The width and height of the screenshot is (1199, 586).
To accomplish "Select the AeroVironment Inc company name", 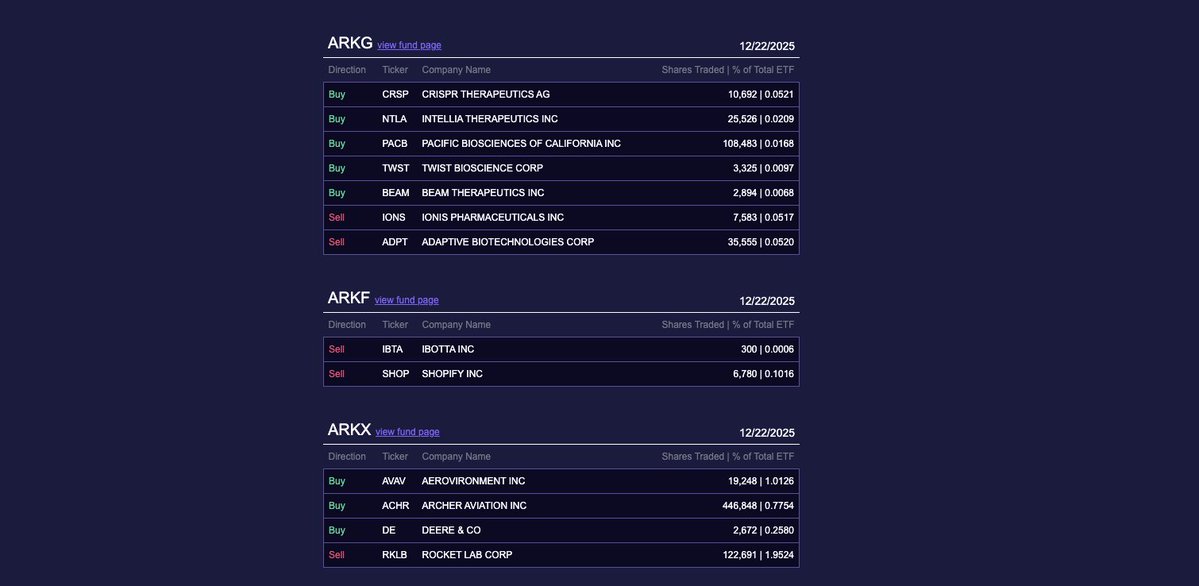I will point(473,481).
